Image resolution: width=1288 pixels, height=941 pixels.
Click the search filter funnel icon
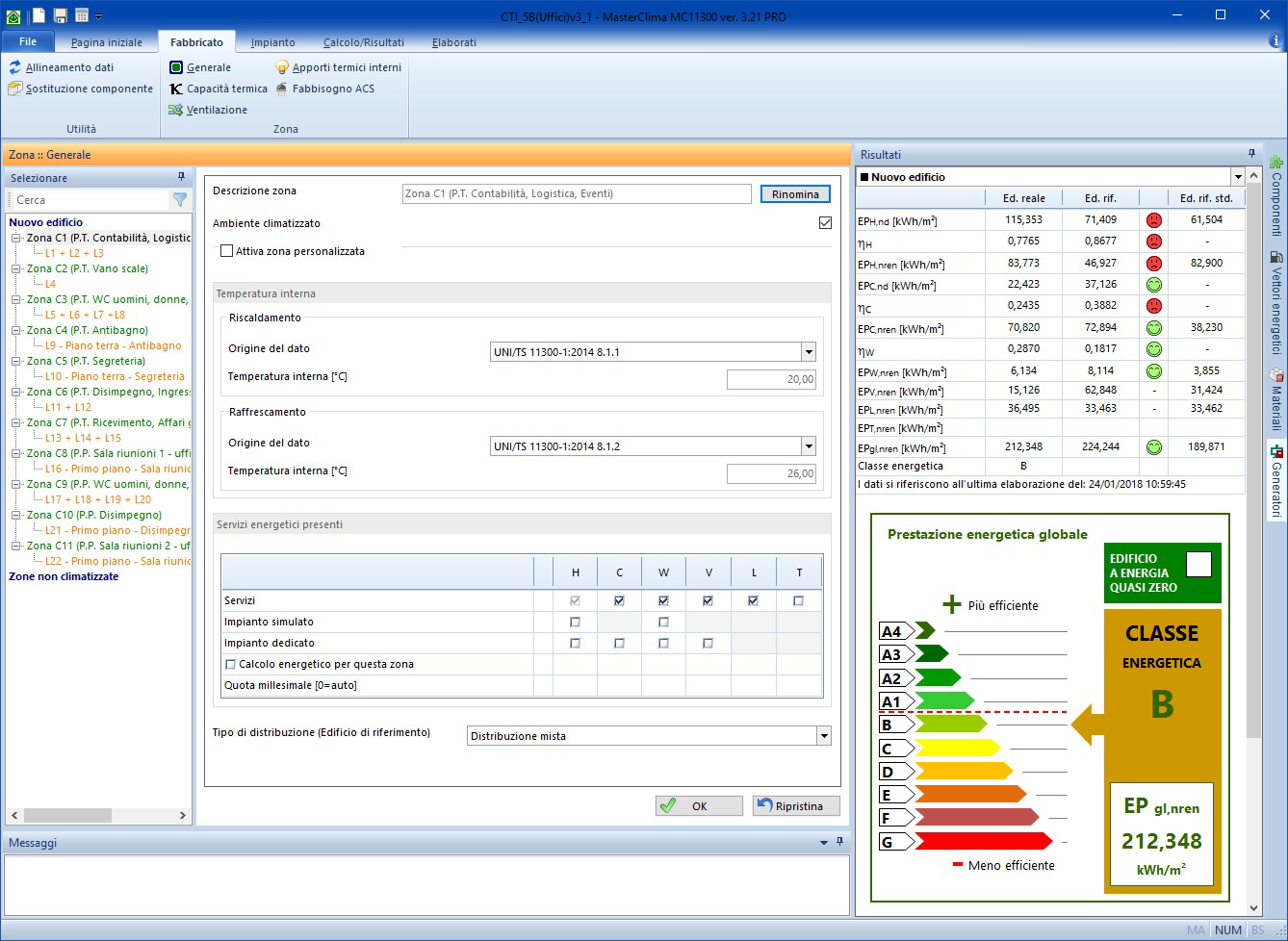(x=180, y=200)
